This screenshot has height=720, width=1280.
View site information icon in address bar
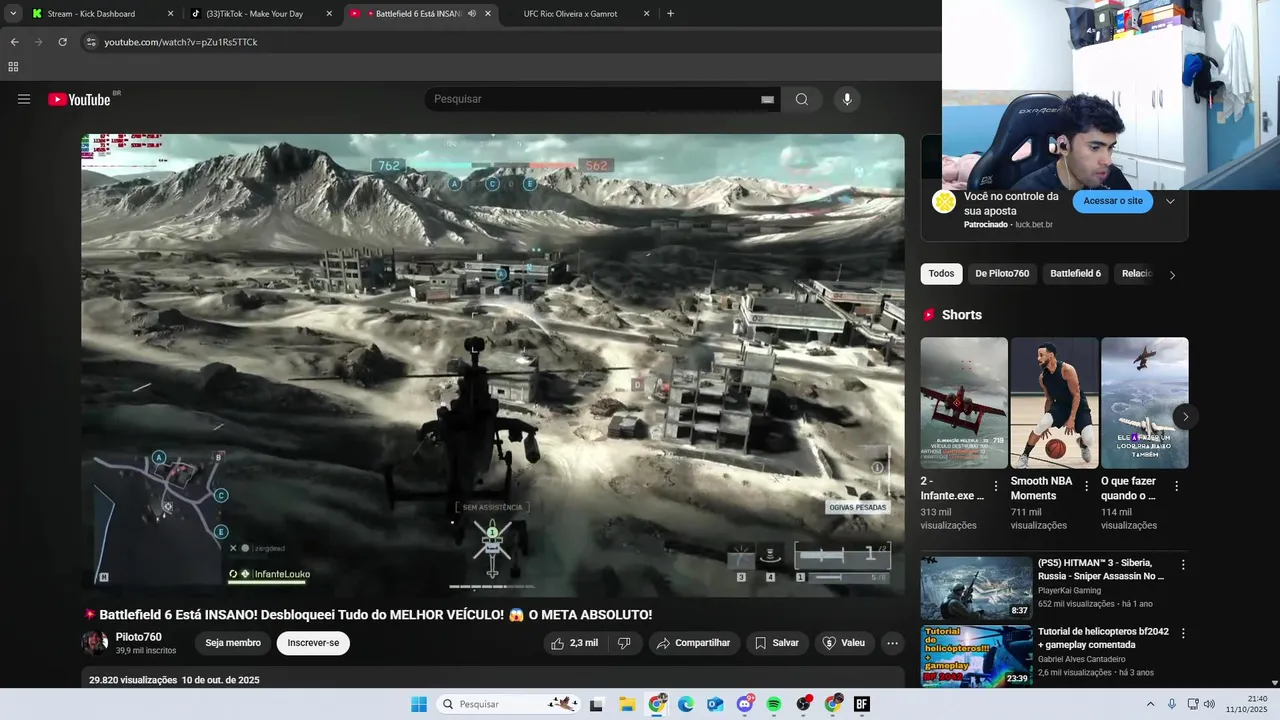pos(90,42)
